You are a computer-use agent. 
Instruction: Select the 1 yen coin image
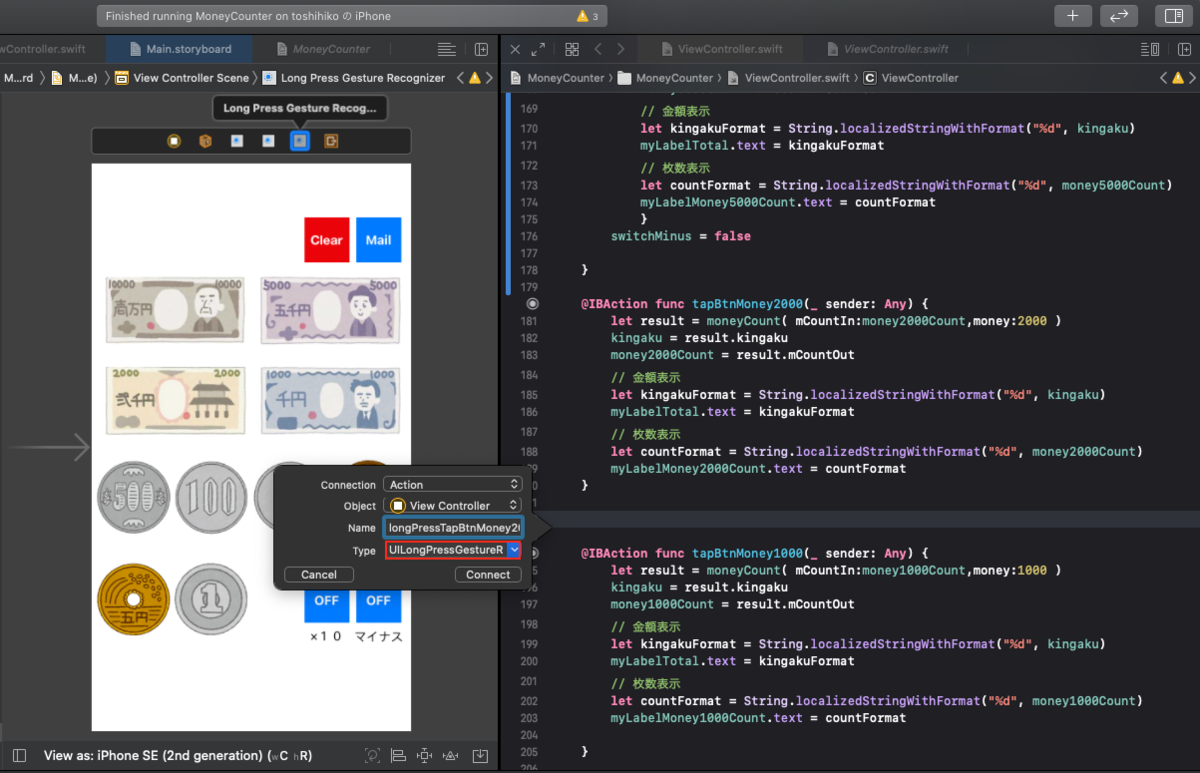tap(211, 599)
